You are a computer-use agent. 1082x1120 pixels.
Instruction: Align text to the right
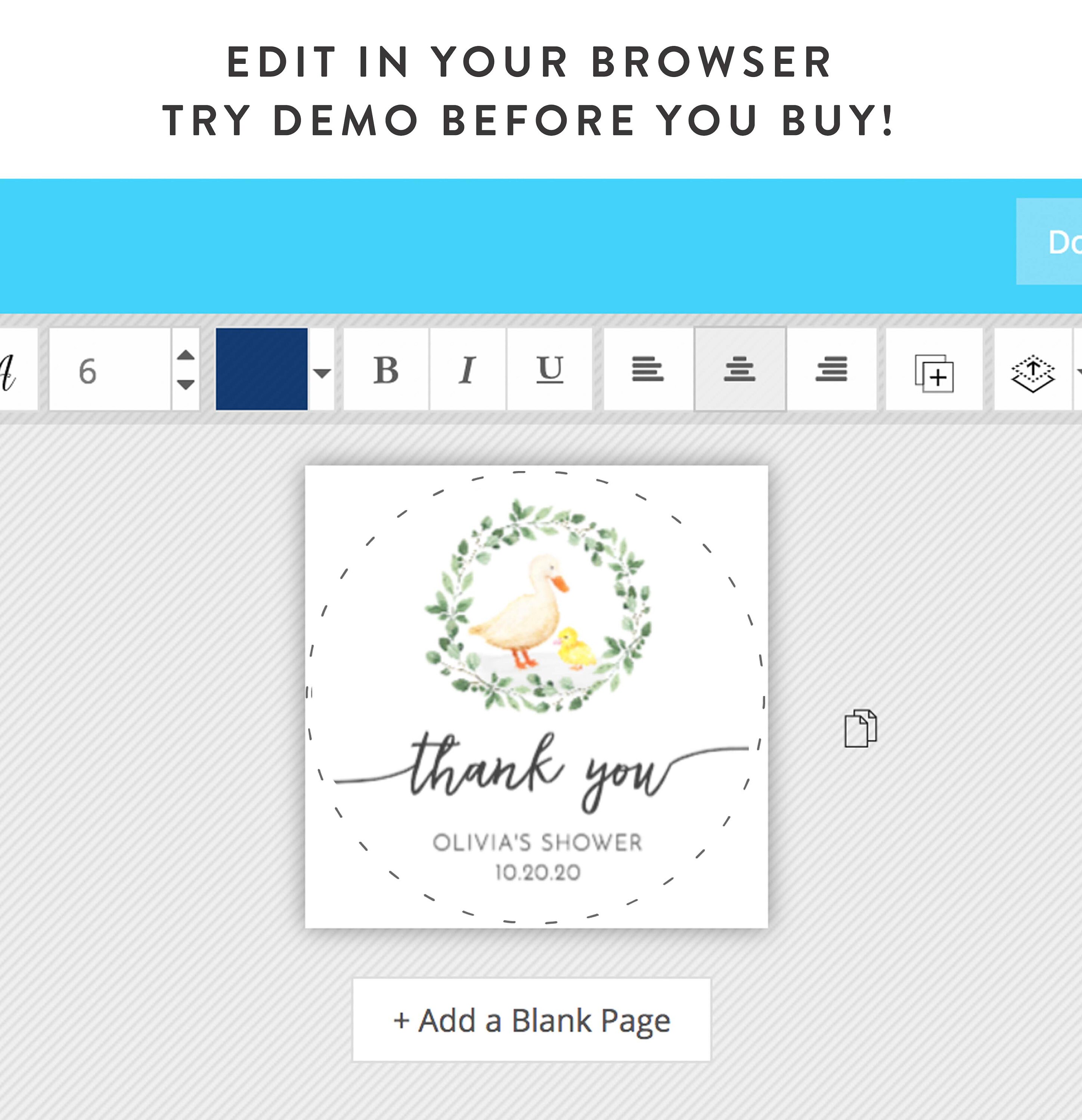pos(832,369)
